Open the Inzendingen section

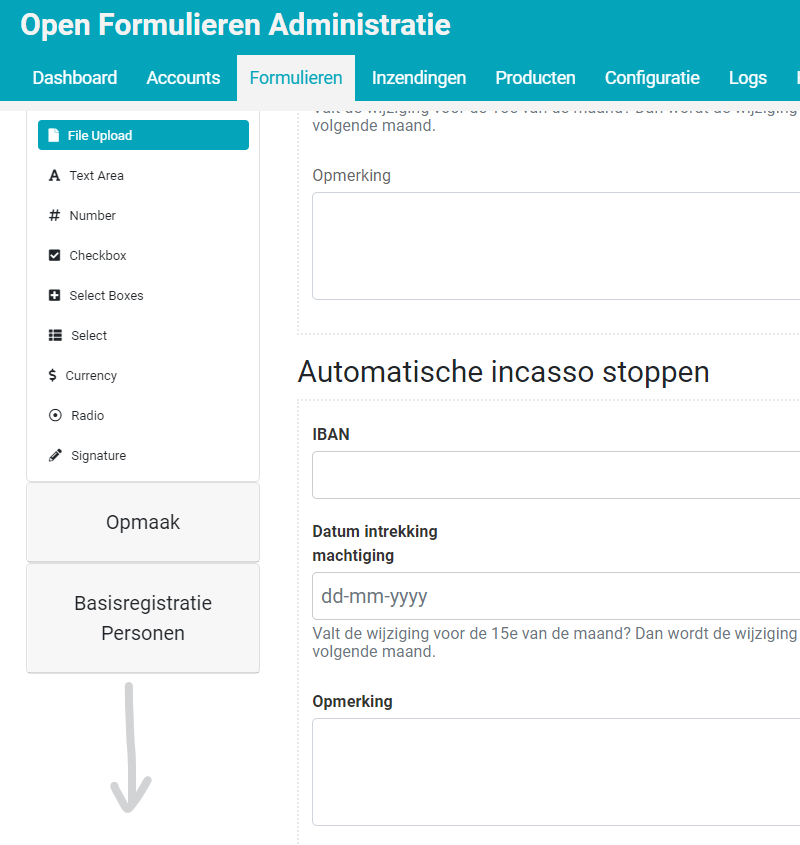(419, 77)
